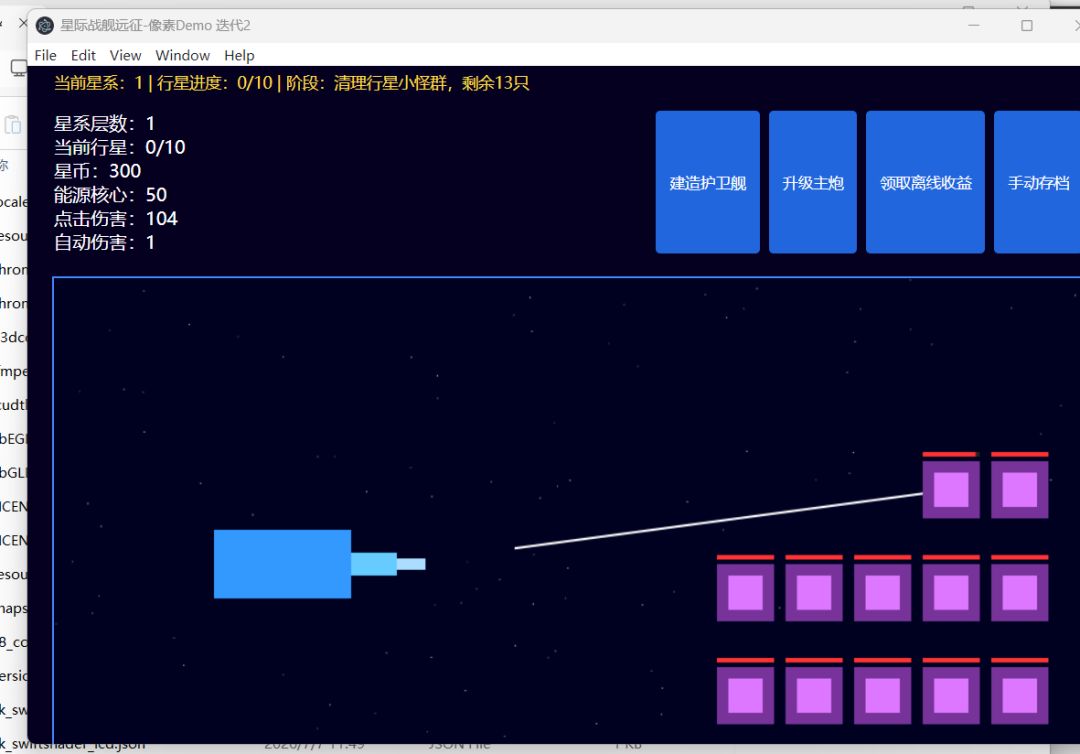Click the 点击伤害: 104 stat text
The image size is (1080, 754).
coord(116,218)
